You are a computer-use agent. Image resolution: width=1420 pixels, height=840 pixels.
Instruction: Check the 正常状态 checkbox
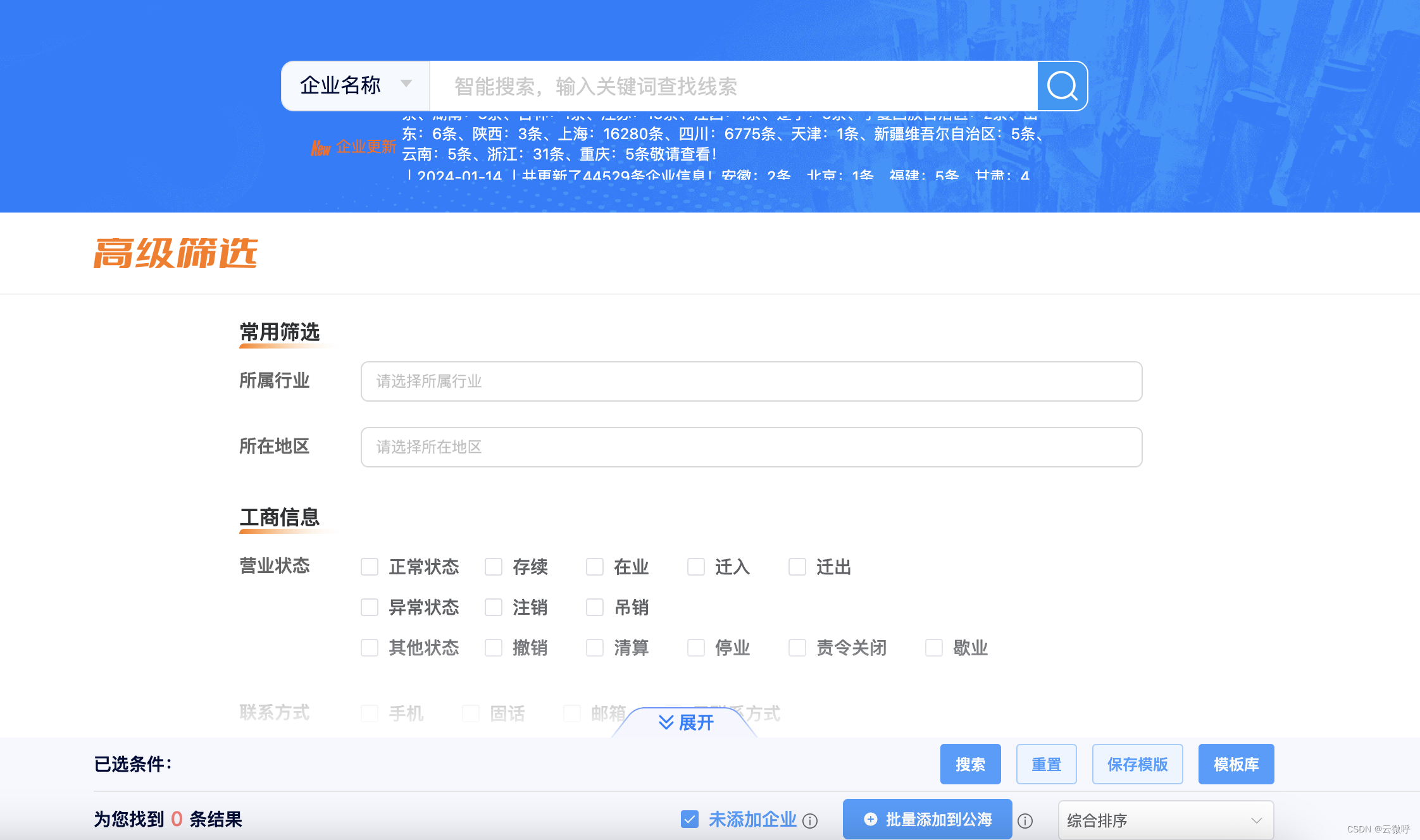pyautogui.click(x=370, y=567)
